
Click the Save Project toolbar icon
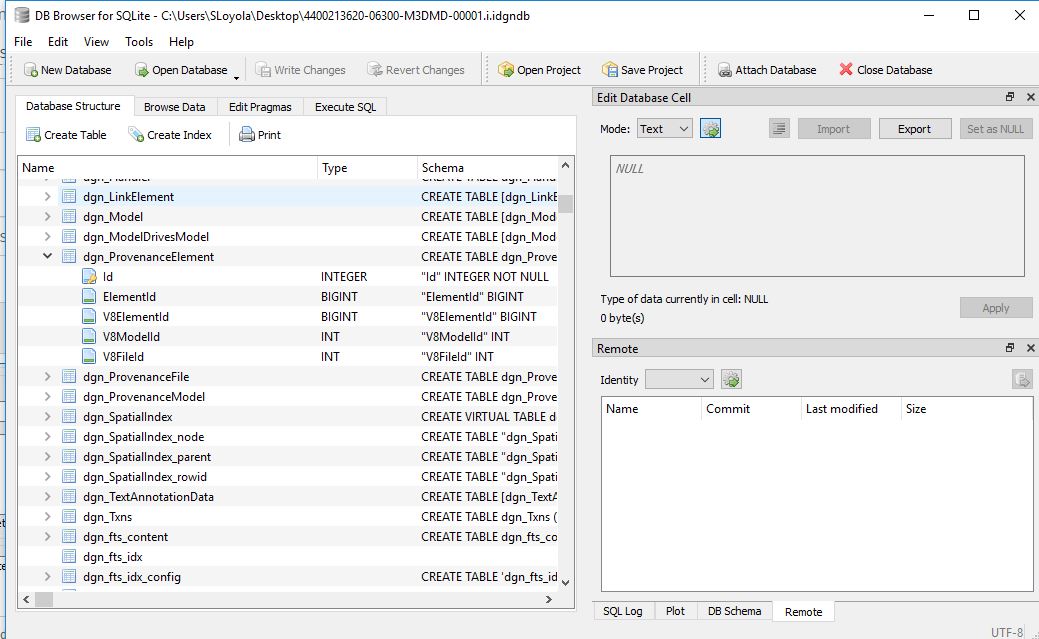[x=610, y=70]
